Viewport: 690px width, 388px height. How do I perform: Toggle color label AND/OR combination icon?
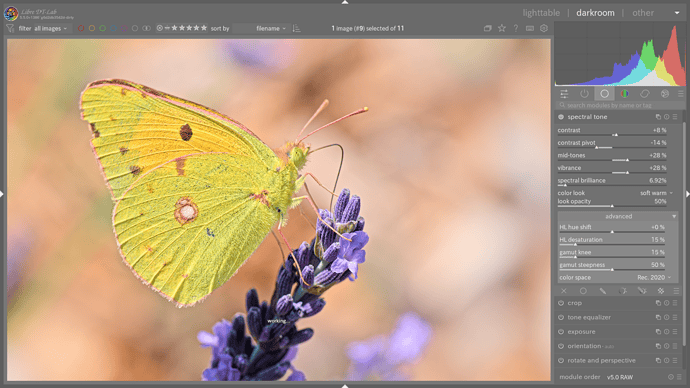pos(147,28)
